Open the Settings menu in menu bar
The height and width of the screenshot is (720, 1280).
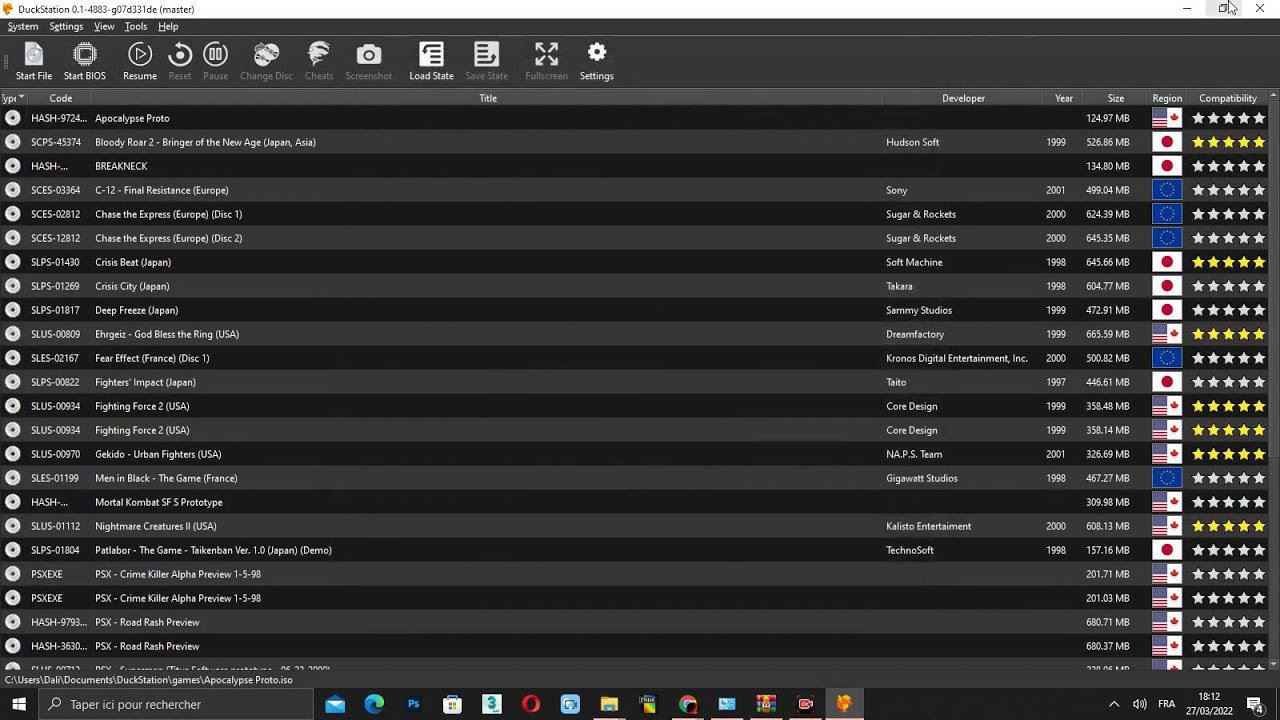[66, 26]
